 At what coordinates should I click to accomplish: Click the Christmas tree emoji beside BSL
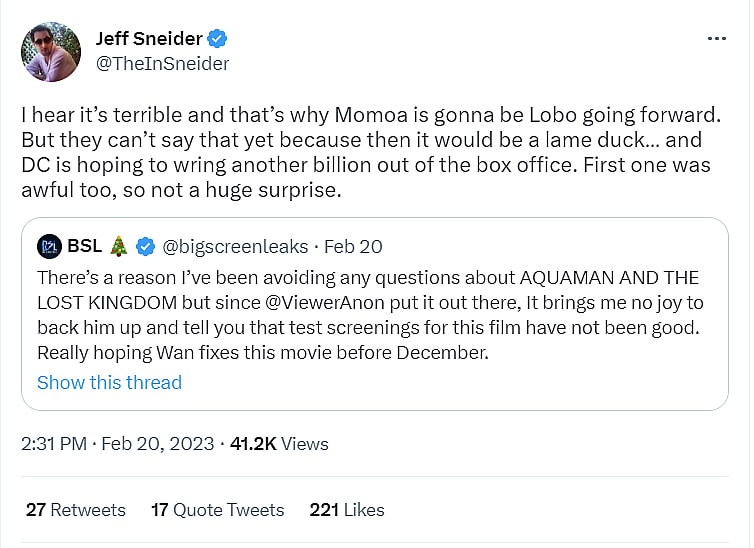pos(119,246)
